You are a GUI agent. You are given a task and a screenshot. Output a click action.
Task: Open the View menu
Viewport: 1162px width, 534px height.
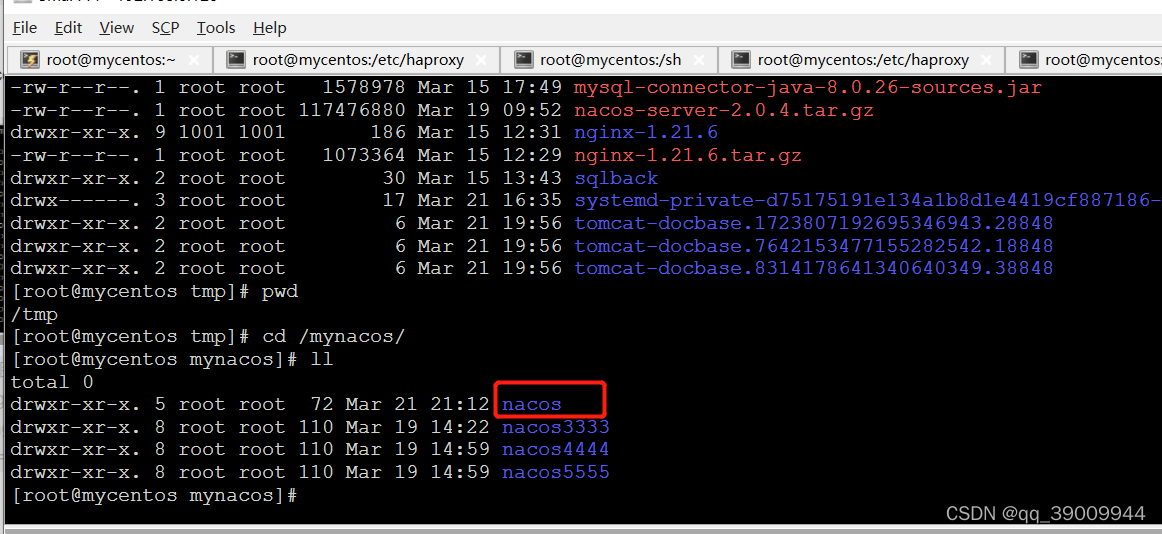(x=116, y=28)
